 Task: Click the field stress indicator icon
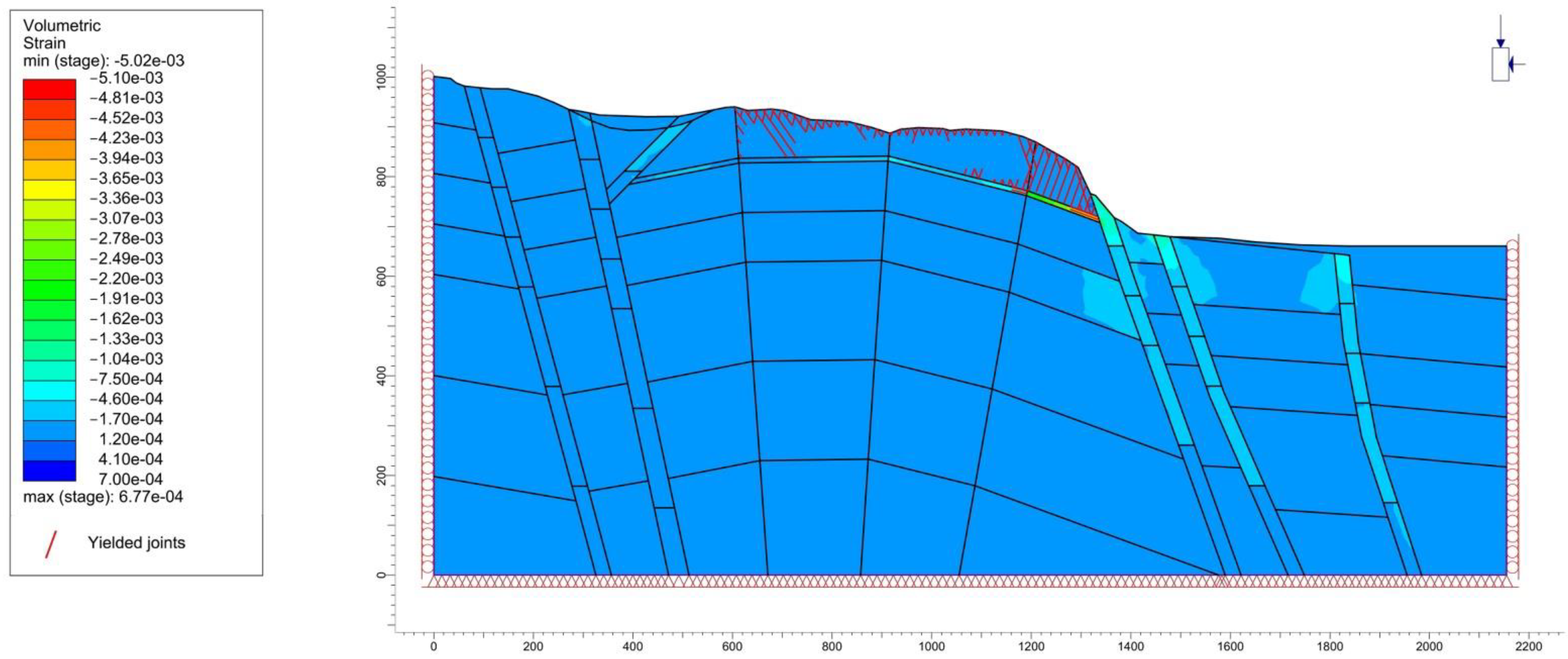tap(1500, 64)
